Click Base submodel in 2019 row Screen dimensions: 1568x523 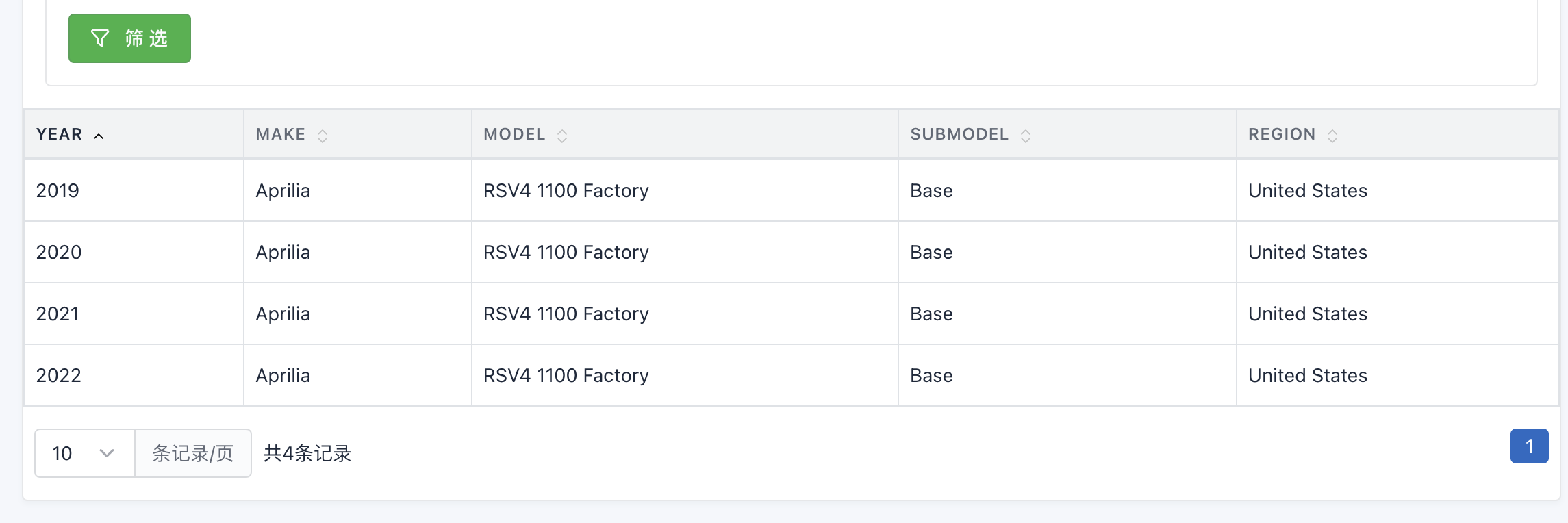coord(931,190)
